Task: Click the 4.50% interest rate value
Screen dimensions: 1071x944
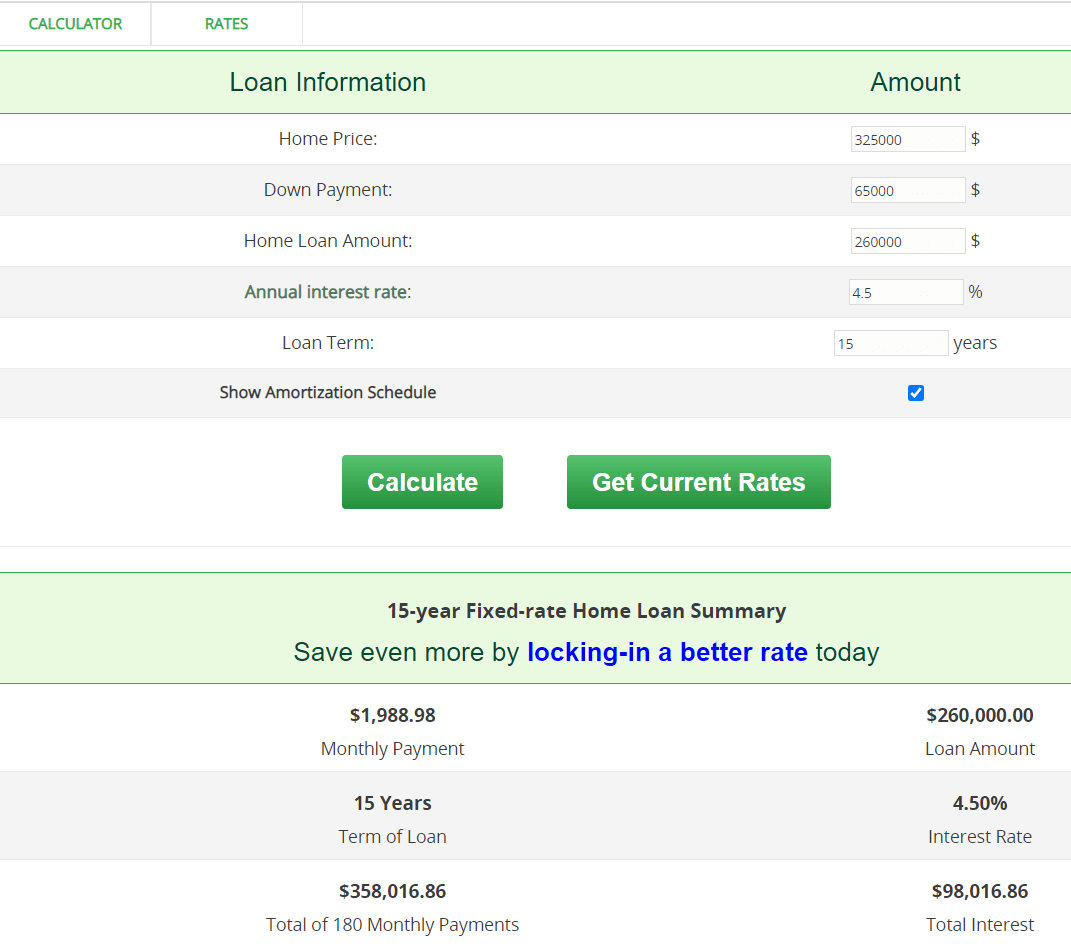Action: 979,803
